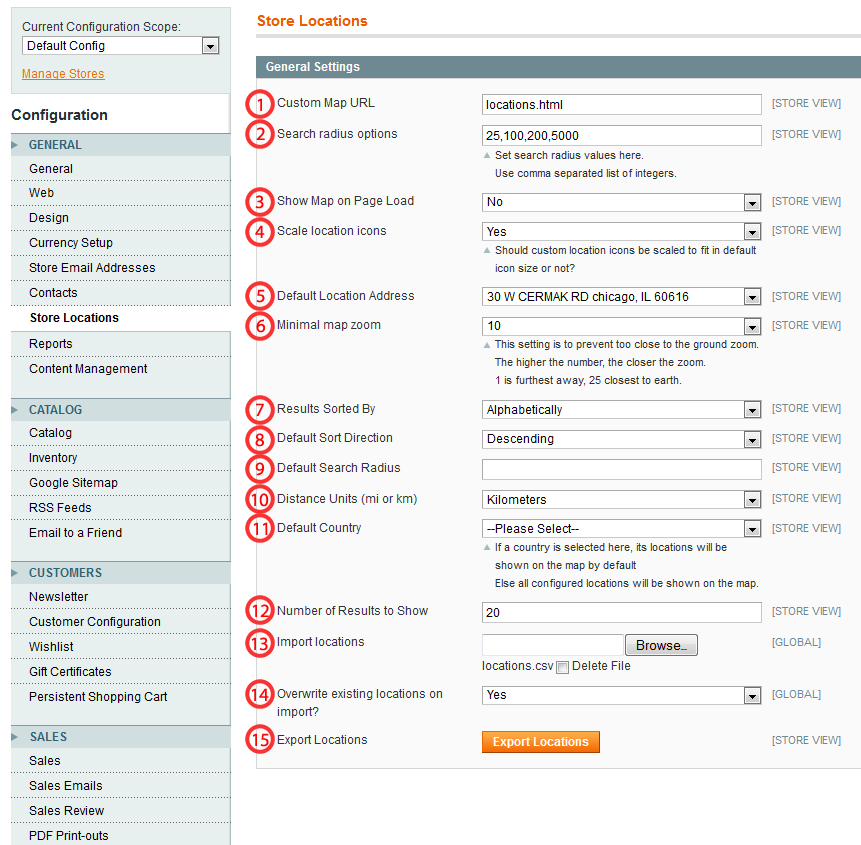Click the Export Locations button
The image size is (861, 845).
[541, 742]
